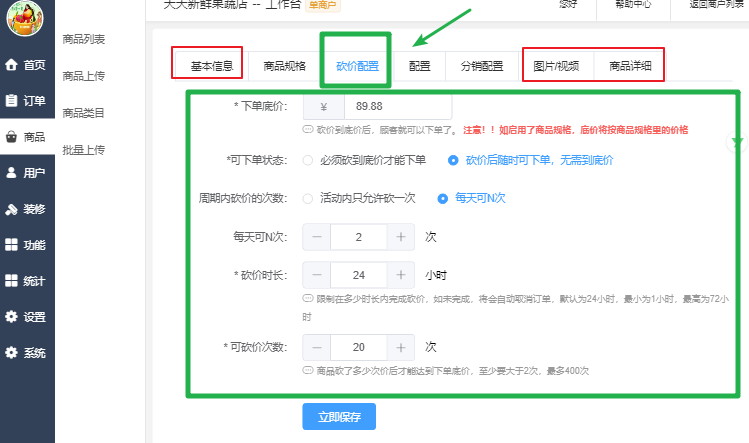Switch to the 配置 tab
The height and width of the screenshot is (443, 749).
point(420,66)
